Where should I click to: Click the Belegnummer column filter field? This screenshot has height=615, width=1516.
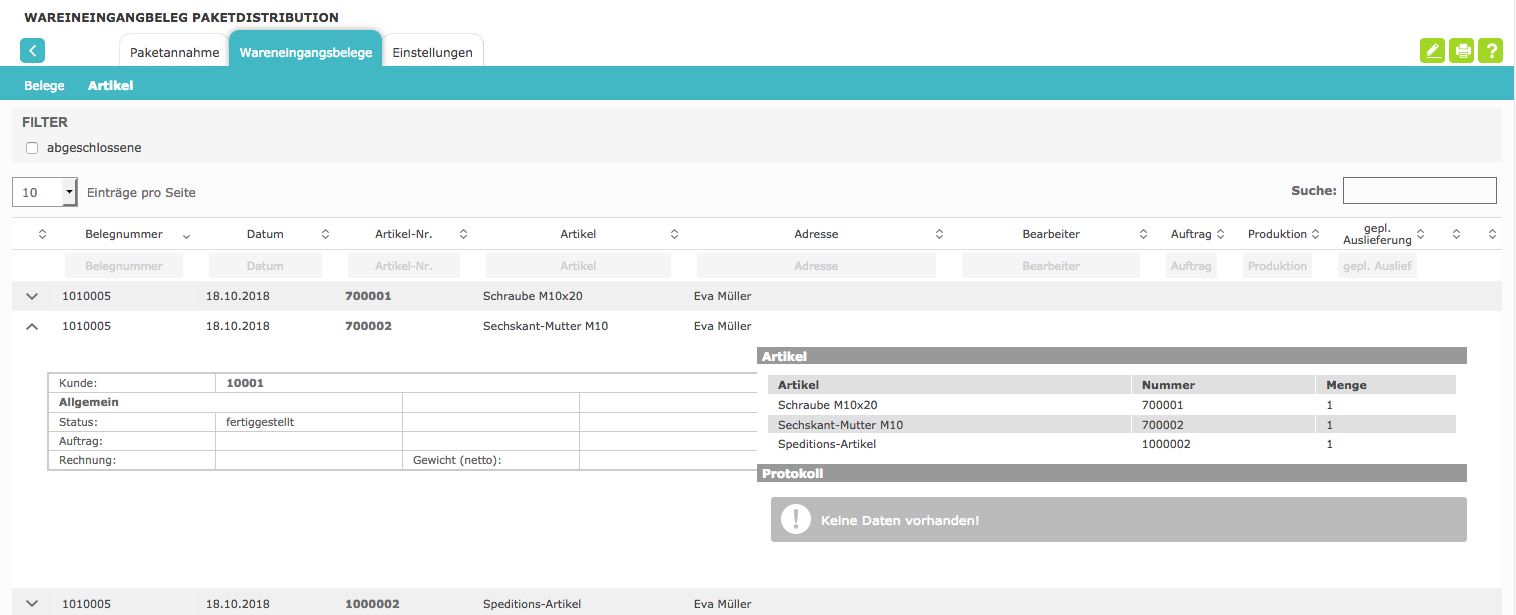[124, 266]
